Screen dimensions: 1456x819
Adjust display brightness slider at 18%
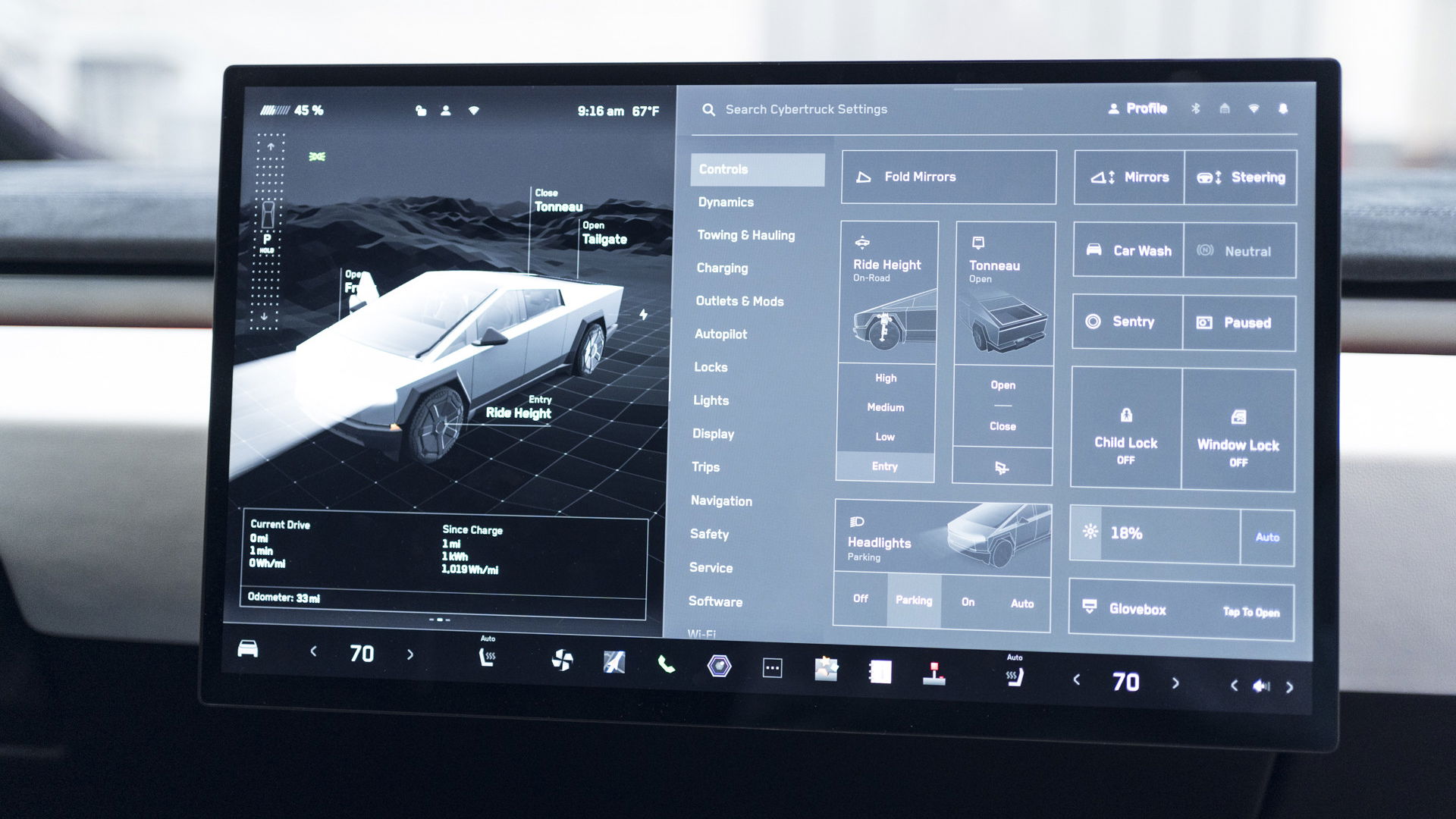1156,534
